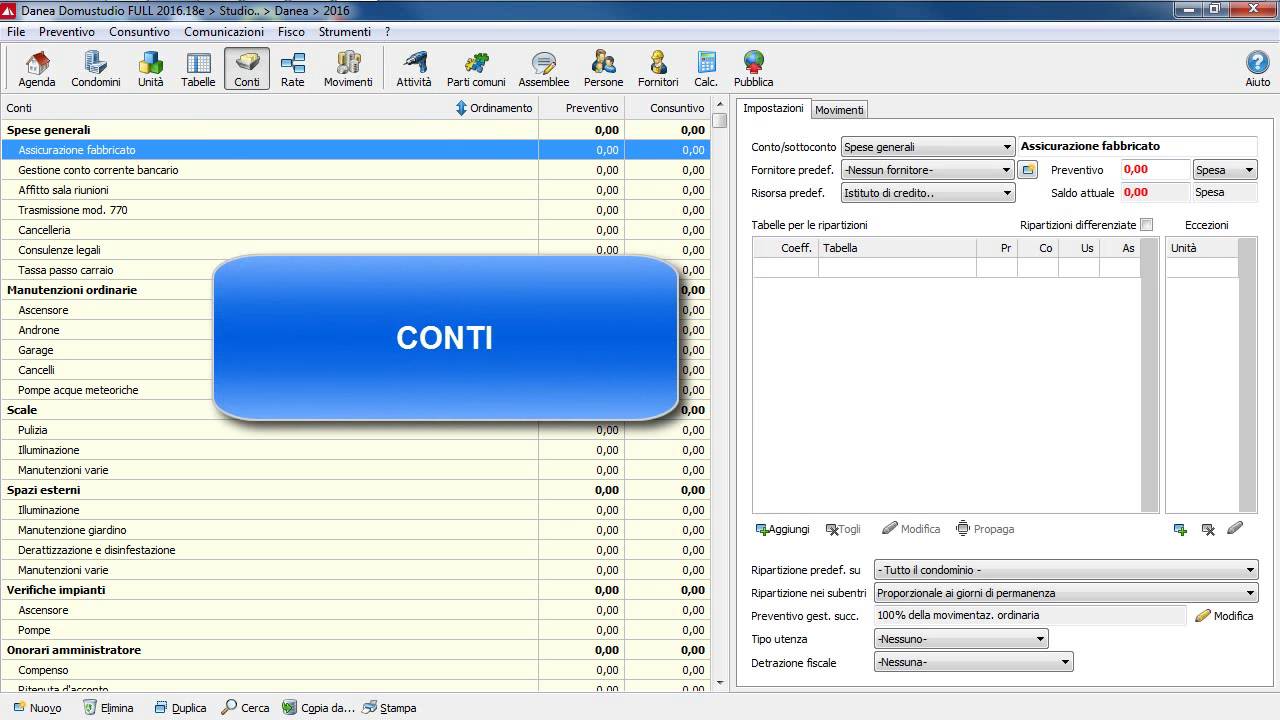Click the account name field Assicurazione fabbricato
This screenshot has height=720, width=1280.
pyautogui.click(x=1137, y=147)
